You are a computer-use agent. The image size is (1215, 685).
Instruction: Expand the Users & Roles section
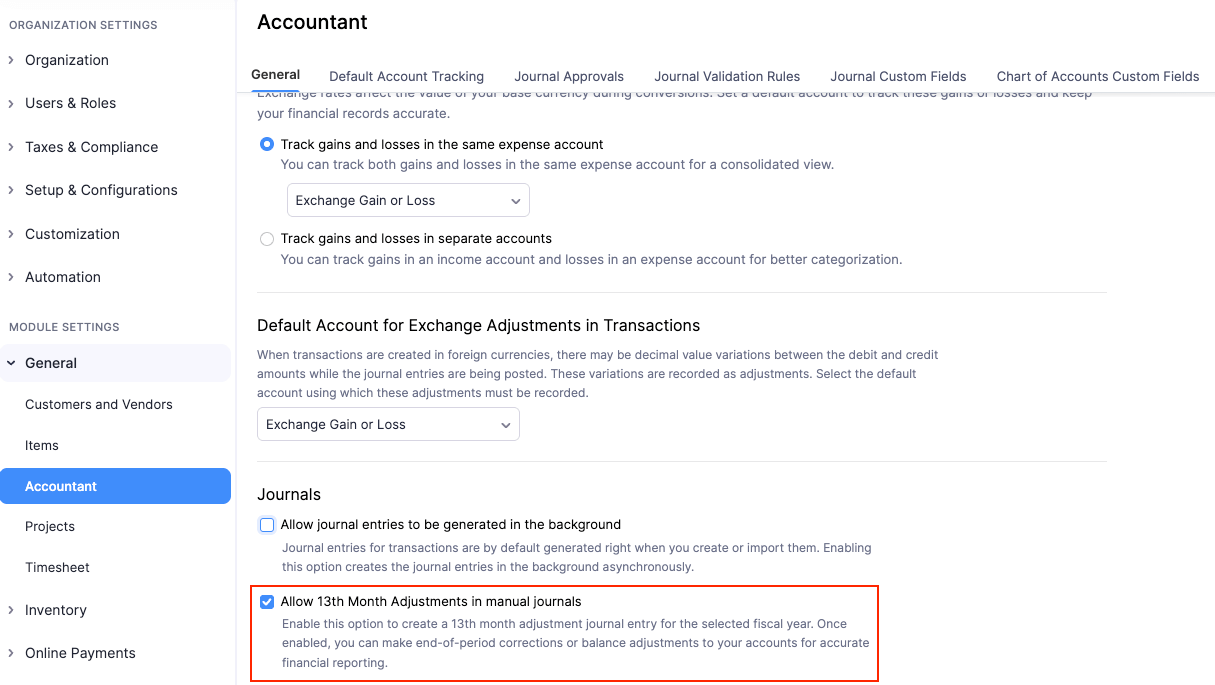point(68,103)
